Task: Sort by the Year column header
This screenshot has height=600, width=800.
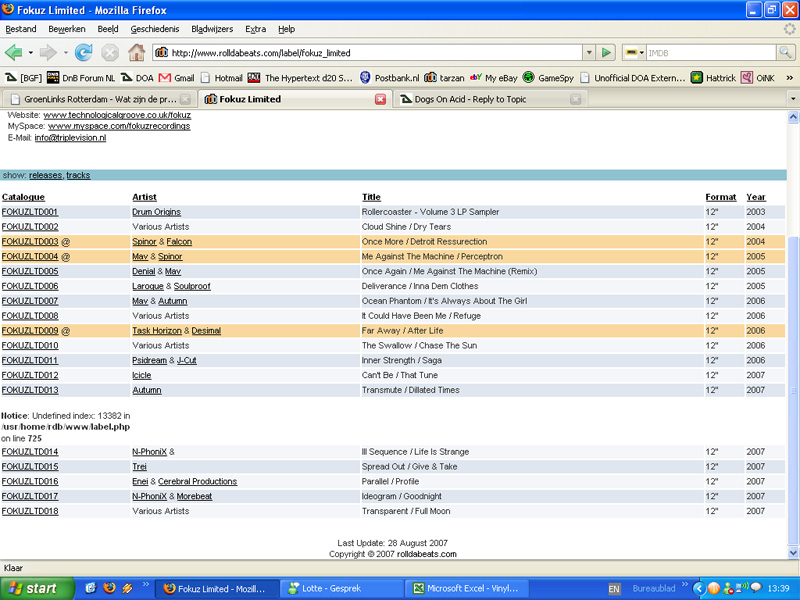Action: (x=756, y=197)
